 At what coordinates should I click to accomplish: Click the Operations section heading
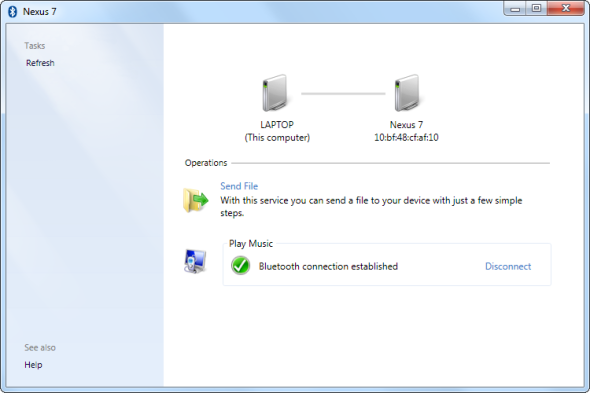[x=206, y=163]
